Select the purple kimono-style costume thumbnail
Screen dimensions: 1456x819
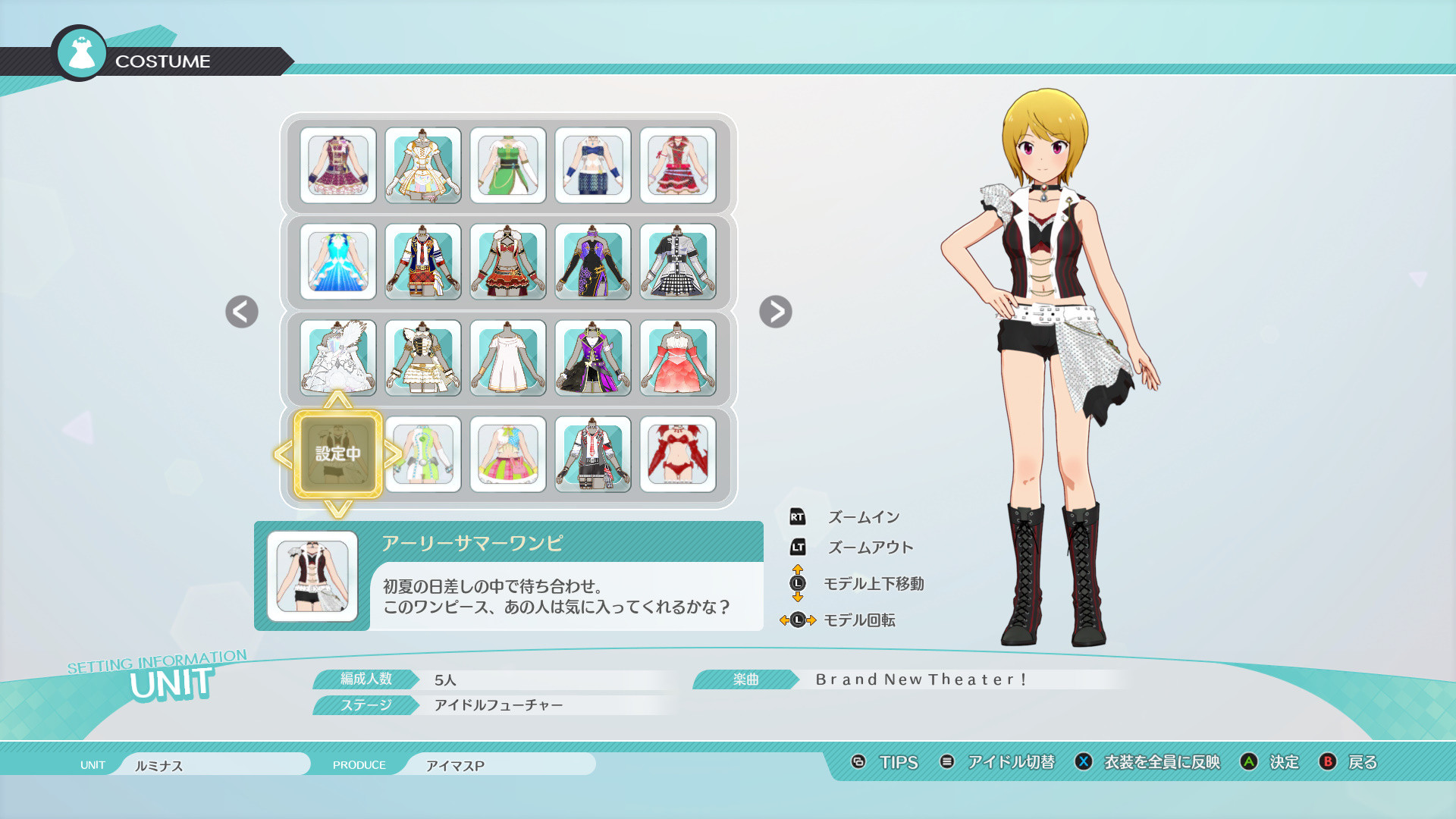593,262
